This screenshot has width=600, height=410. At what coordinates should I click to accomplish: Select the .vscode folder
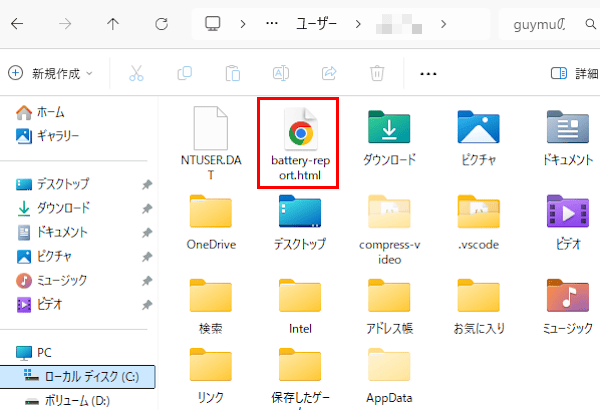pos(478,222)
